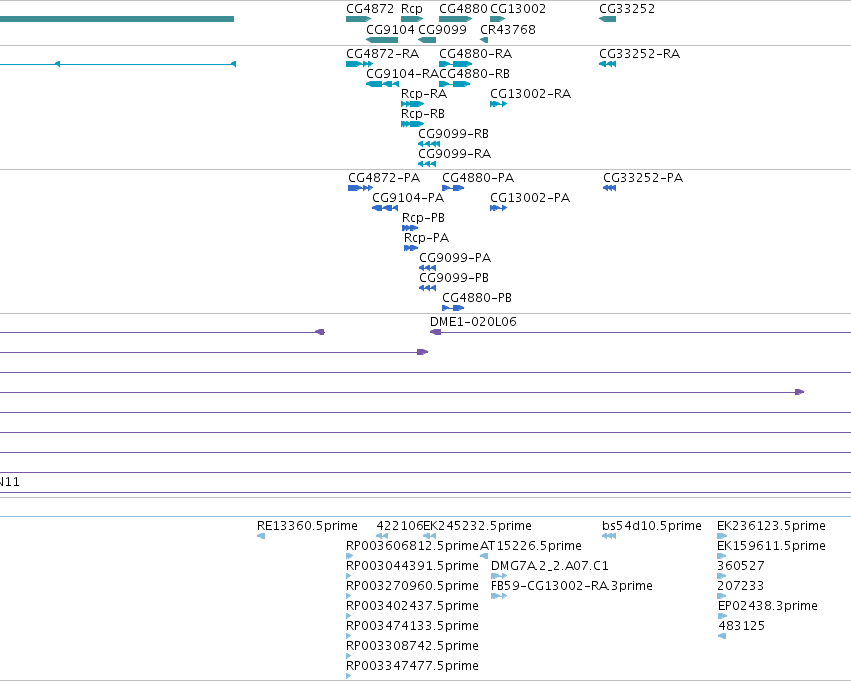Click the CG9104-PA protein glyph
This screenshot has height=681, width=851.
[x=385, y=208]
